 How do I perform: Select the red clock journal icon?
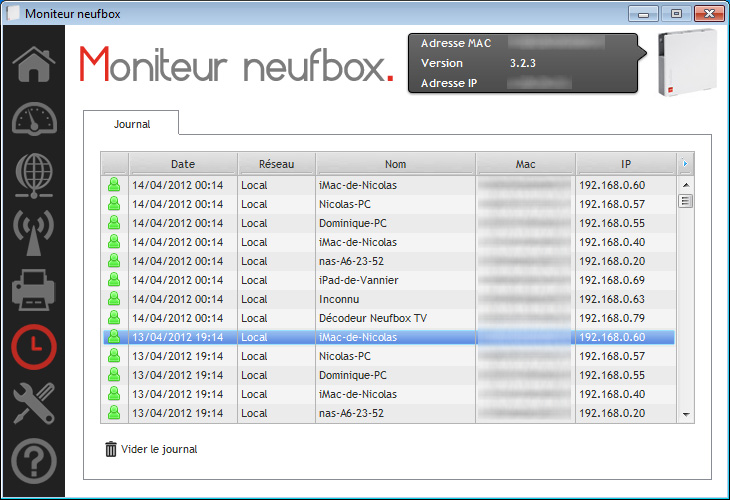point(33,346)
